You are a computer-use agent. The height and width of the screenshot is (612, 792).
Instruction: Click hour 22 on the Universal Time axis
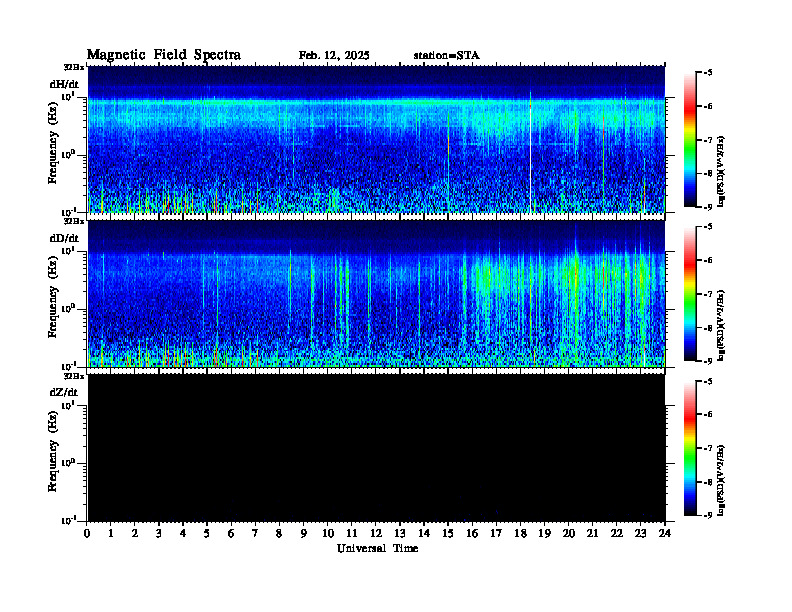617,534
